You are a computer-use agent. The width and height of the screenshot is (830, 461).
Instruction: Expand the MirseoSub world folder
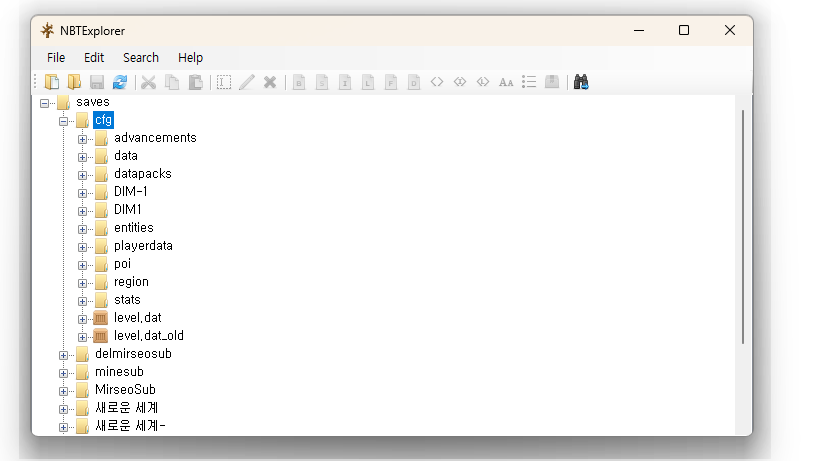64,391
